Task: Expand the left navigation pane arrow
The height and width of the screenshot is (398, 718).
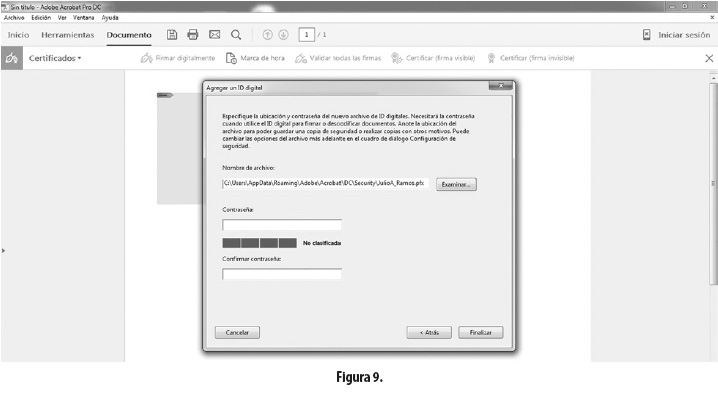Action: (3, 251)
